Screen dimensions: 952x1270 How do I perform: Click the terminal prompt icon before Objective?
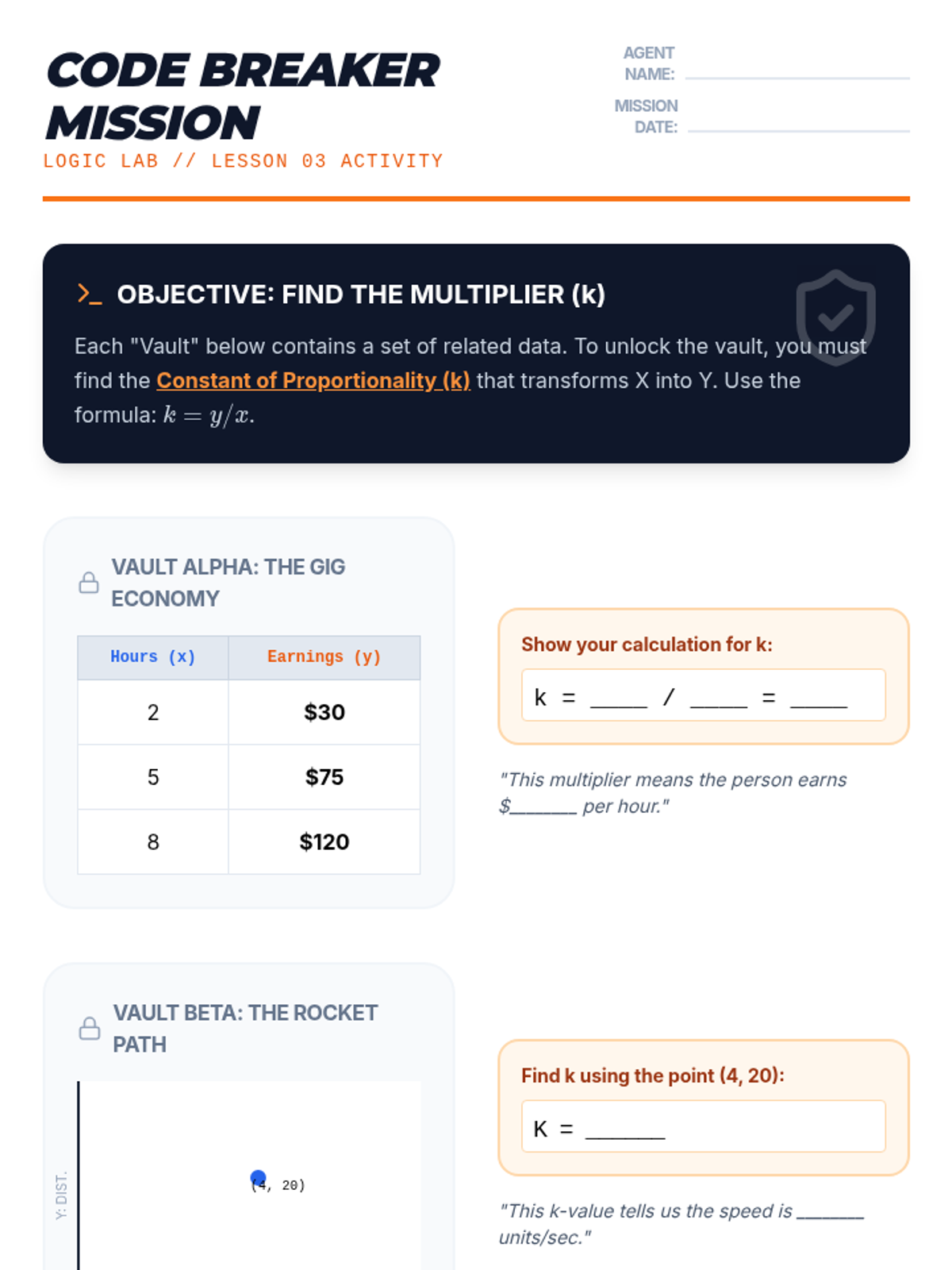tap(89, 294)
